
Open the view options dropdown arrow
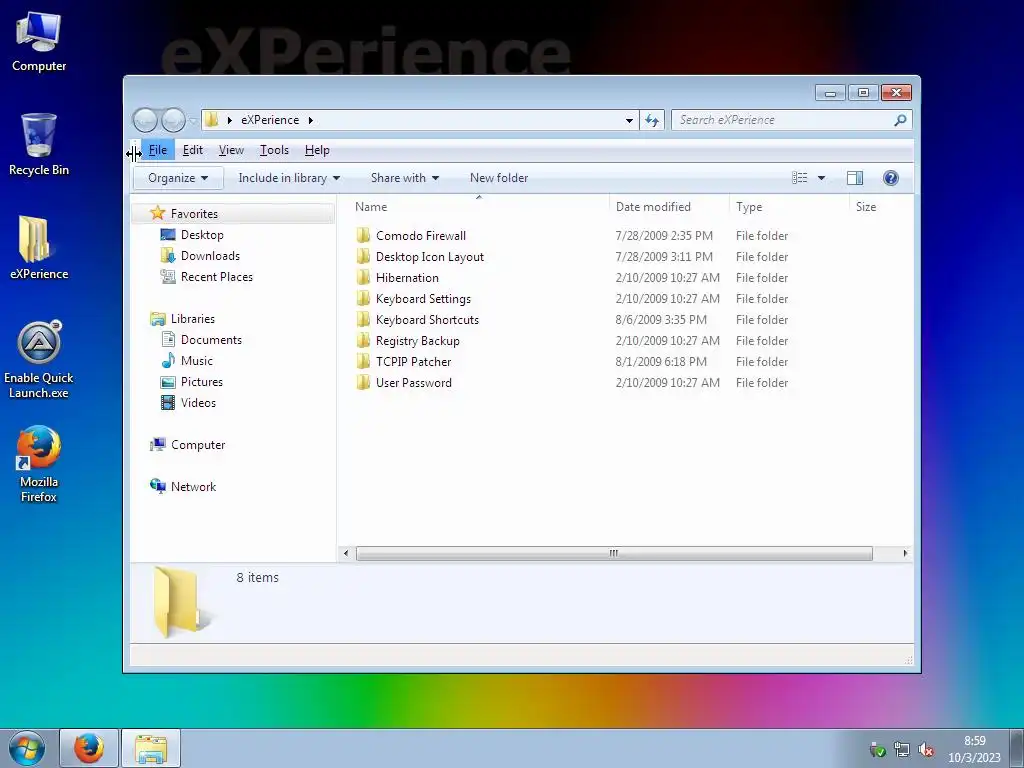(822, 178)
